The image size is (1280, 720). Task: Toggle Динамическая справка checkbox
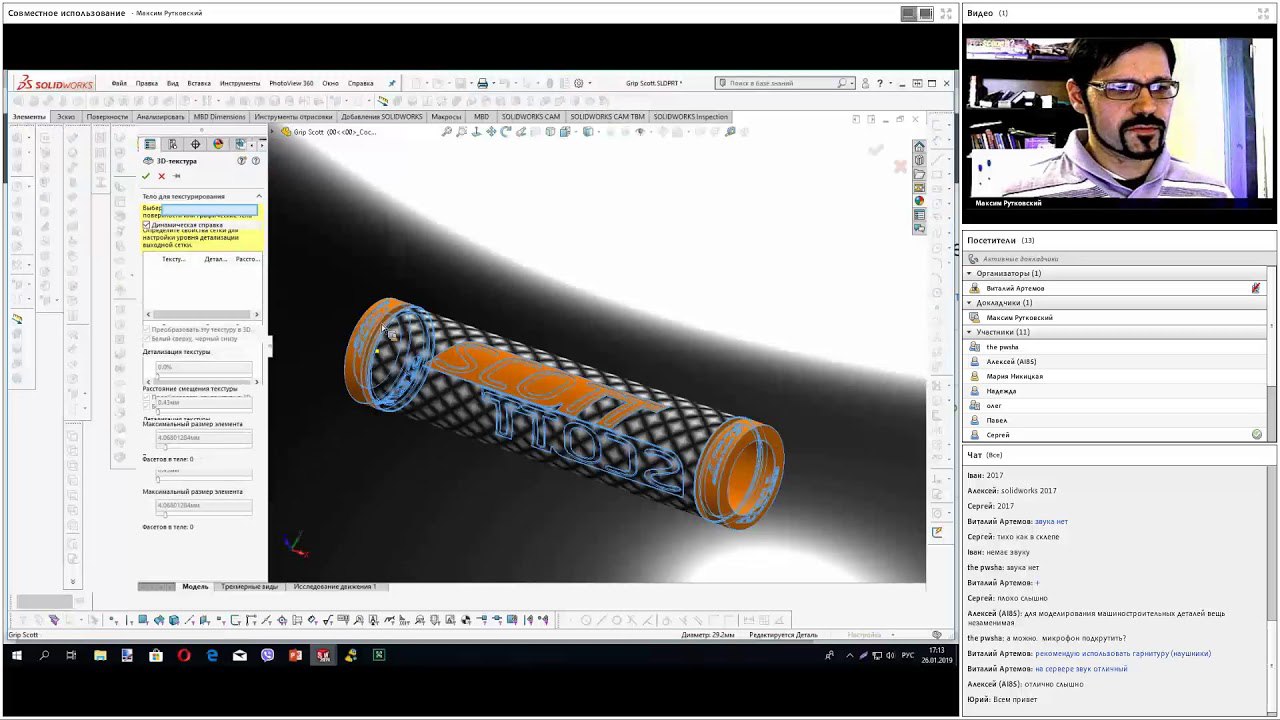point(146,225)
